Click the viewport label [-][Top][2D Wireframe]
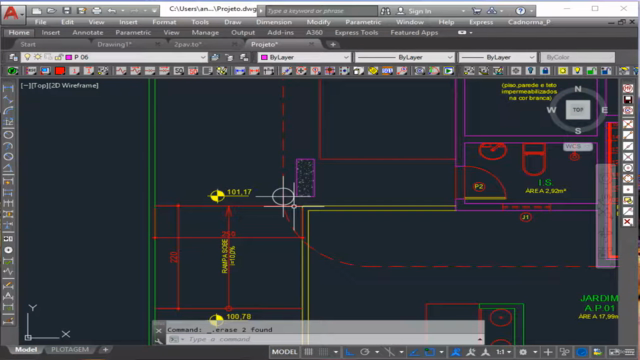 pos(60,85)
